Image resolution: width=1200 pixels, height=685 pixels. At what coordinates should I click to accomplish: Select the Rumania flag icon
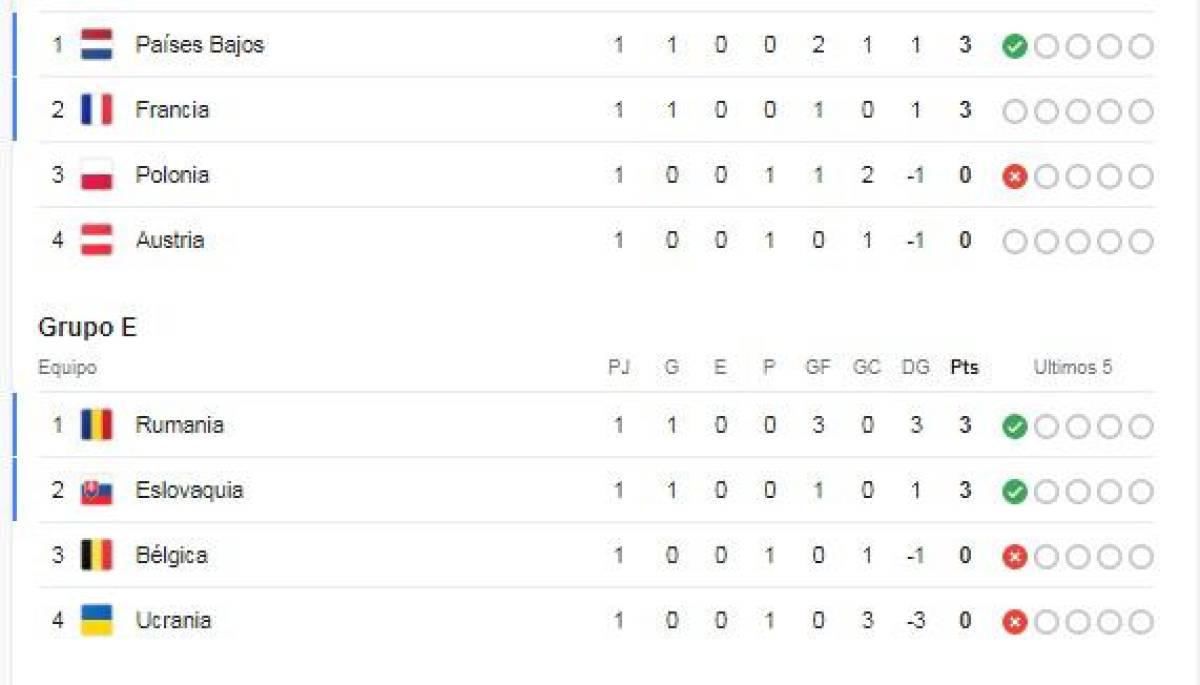tap(95, 425)
